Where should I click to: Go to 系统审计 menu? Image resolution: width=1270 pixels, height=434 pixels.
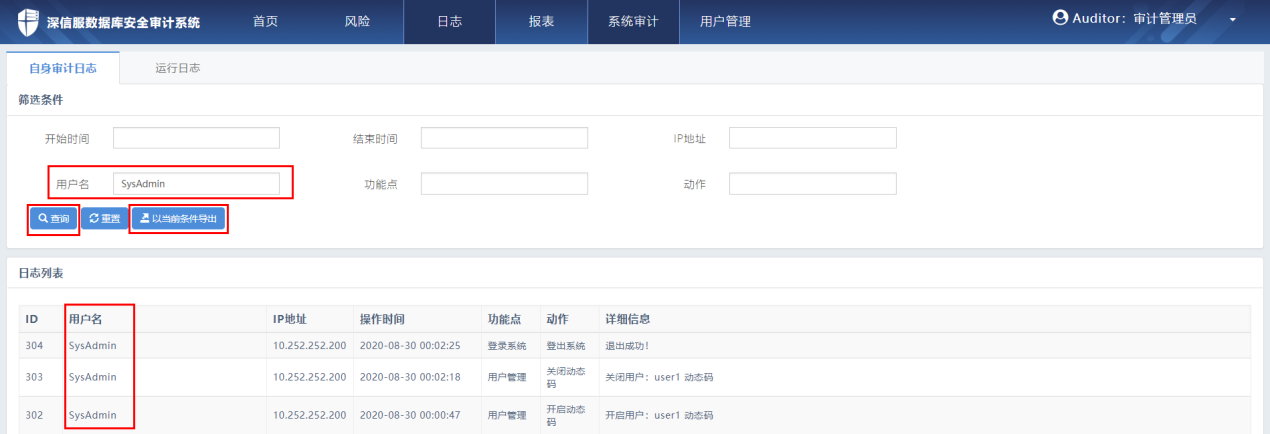coord(633,21)
